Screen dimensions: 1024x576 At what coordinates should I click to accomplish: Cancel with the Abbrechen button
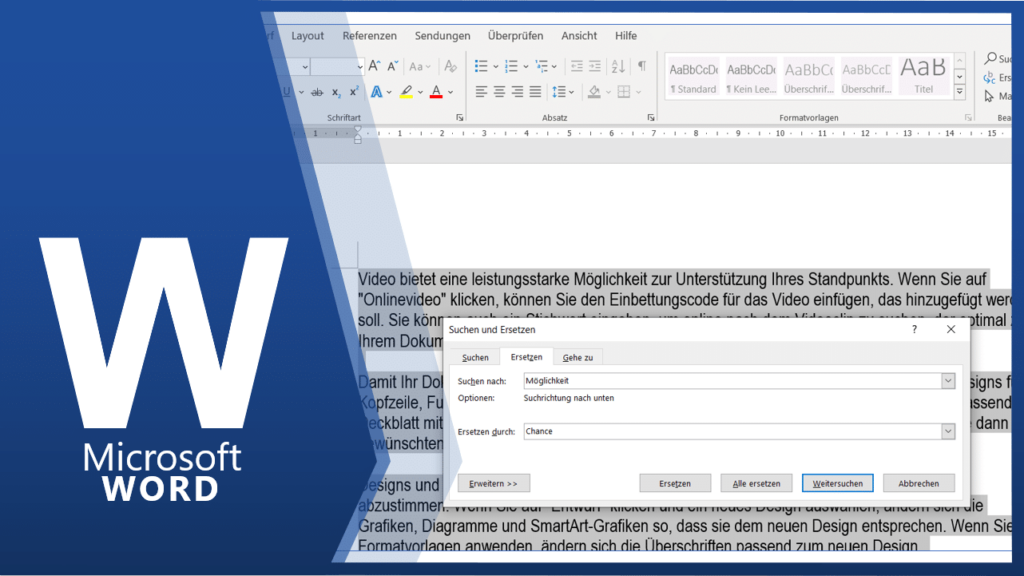(x=918, y=483)
